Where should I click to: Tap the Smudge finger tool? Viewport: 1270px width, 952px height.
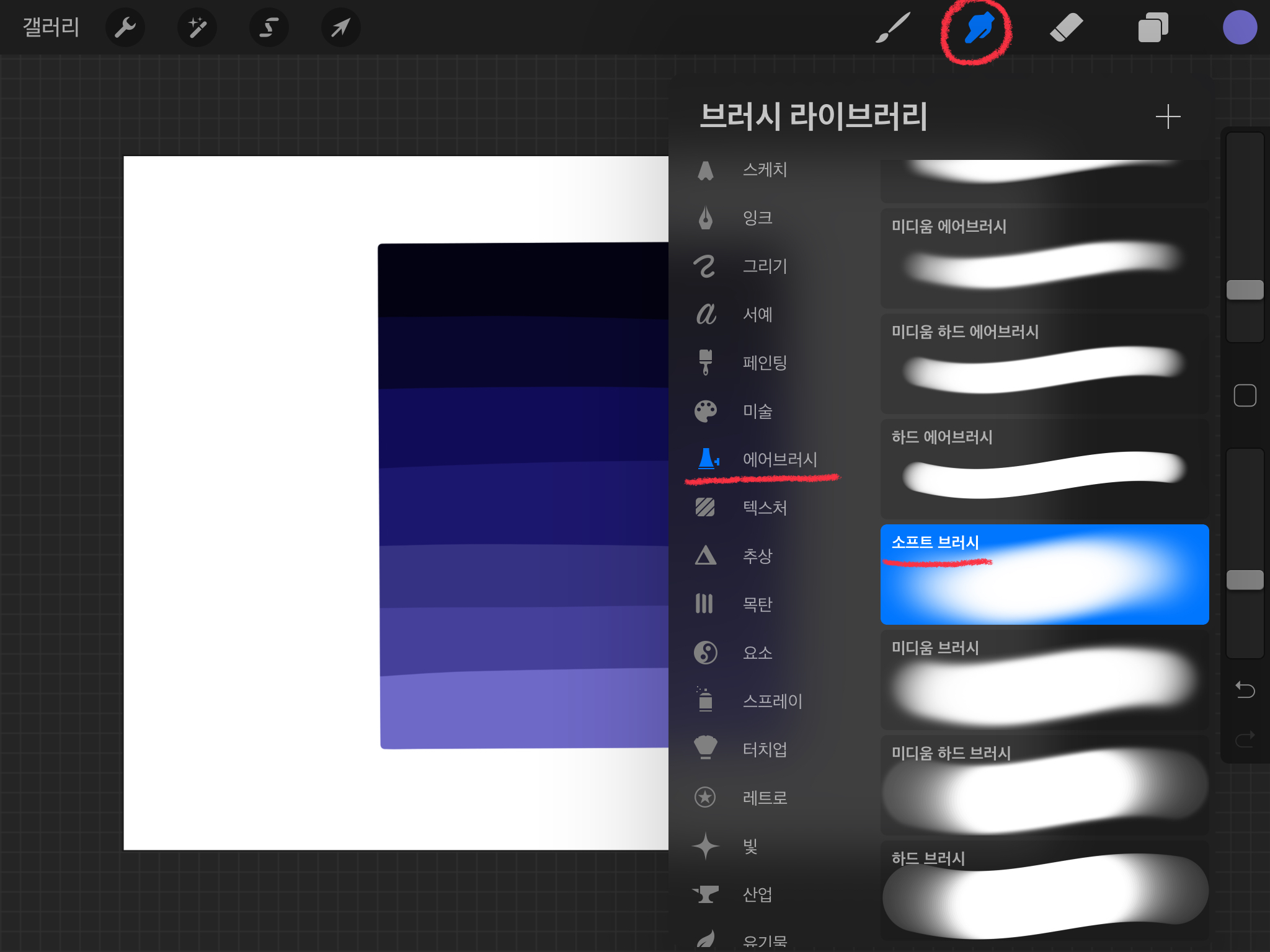tap(979, 28)
